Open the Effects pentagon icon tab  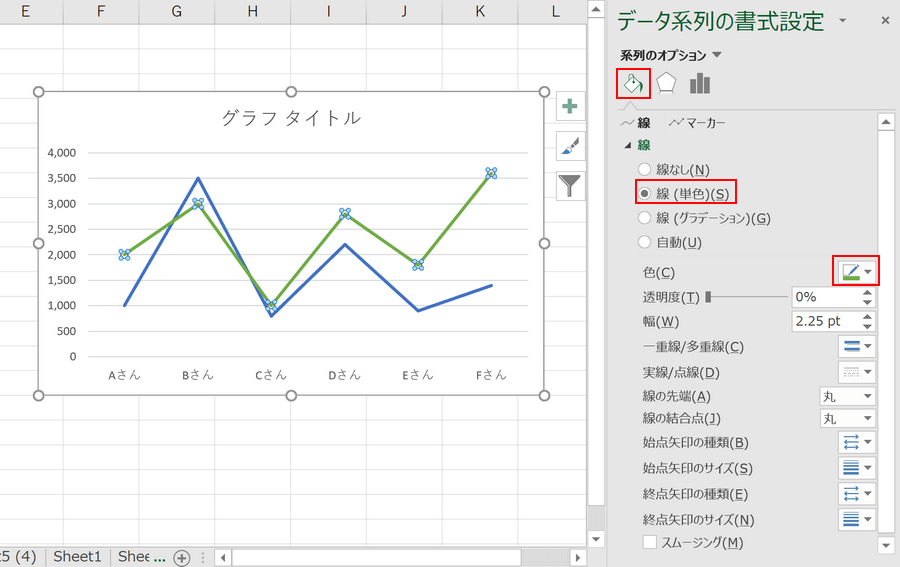[x=666, y=84]
